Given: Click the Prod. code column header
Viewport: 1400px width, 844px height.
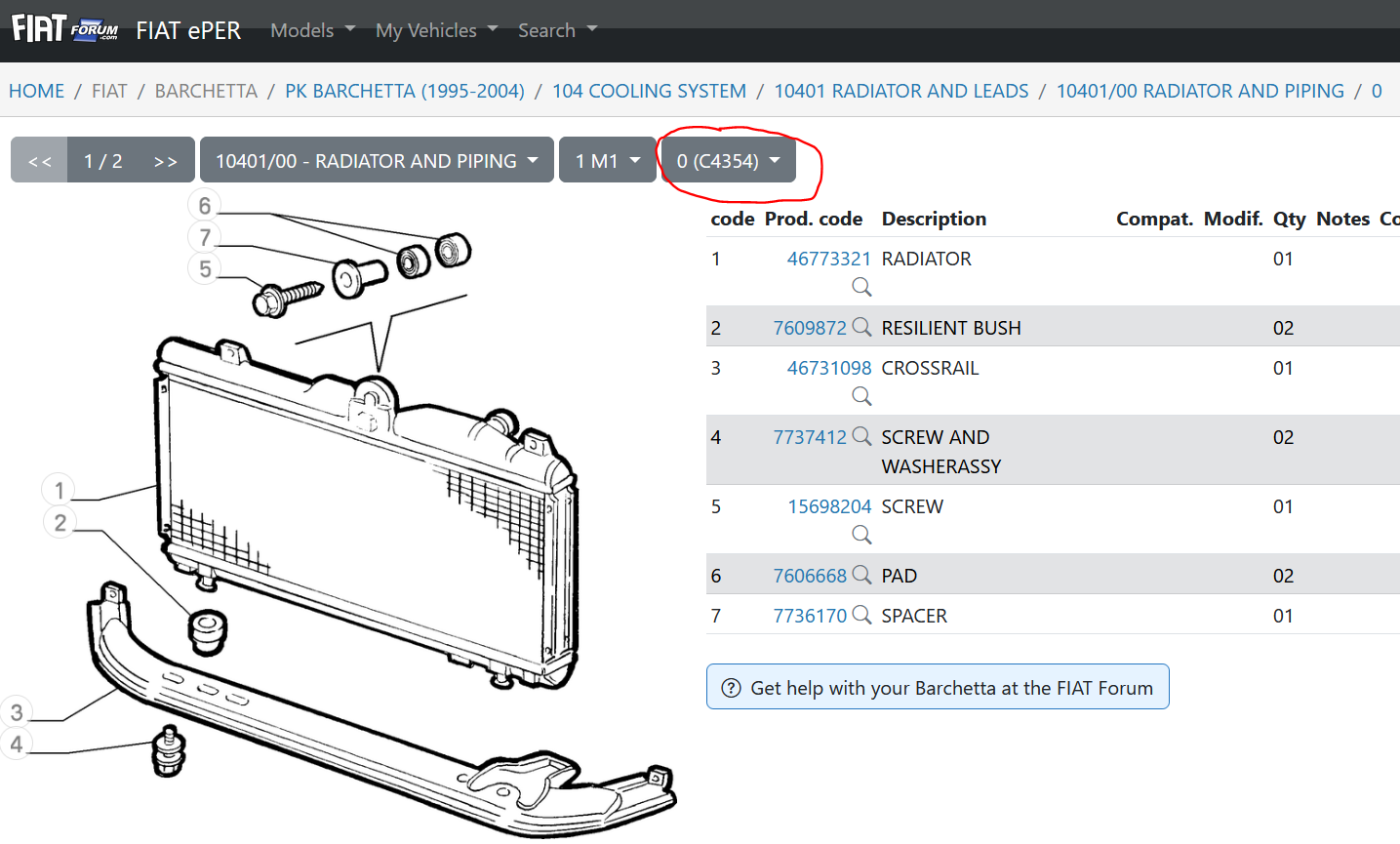Looking at the screenshot, I should [x=814, y=219].
